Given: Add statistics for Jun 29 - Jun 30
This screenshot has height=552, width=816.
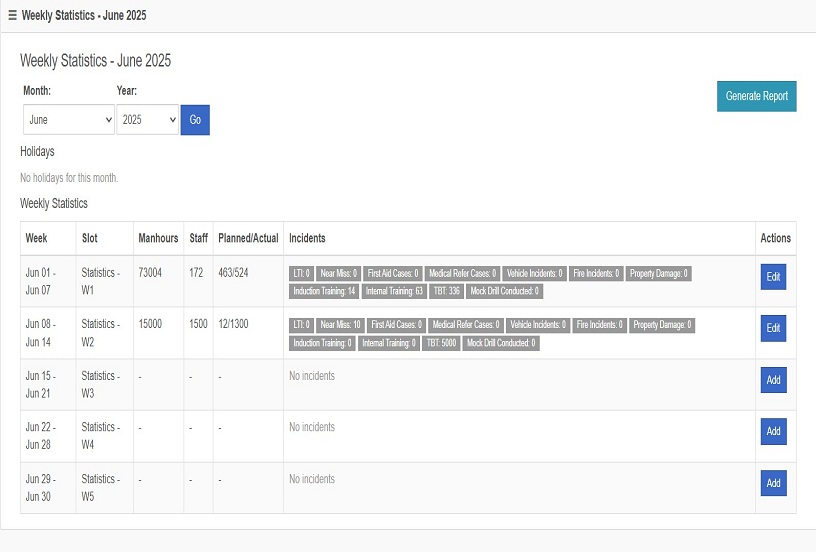Looking at the screenshot, I should pos(773,483).
